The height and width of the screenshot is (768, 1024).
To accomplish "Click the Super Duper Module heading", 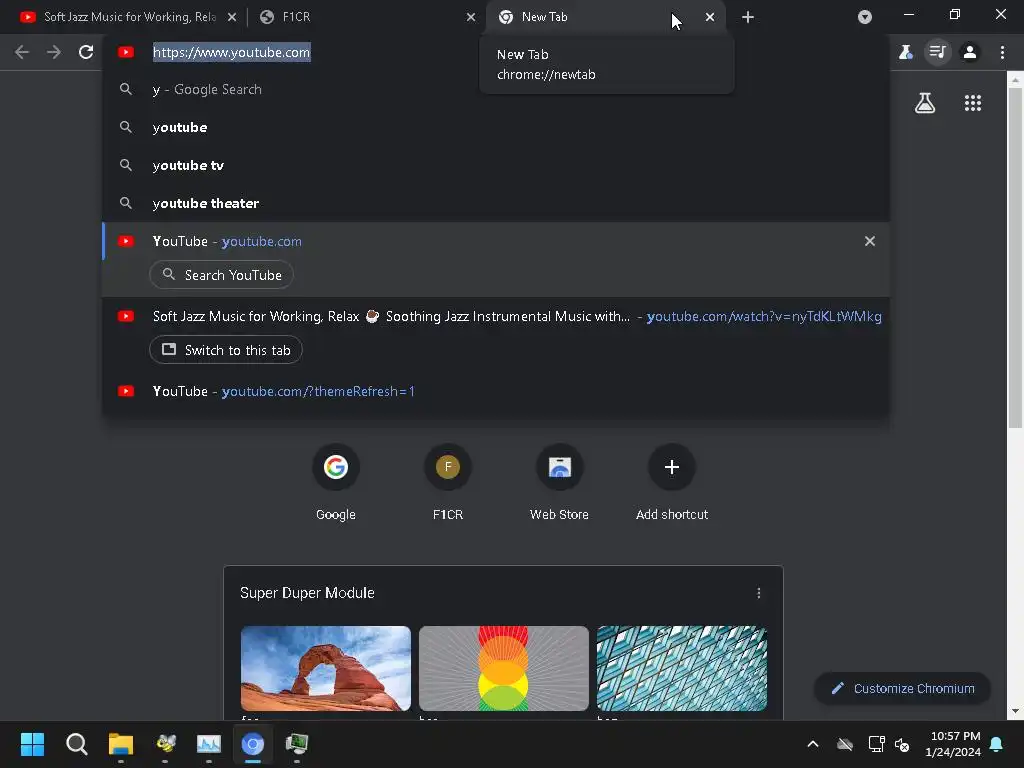I will [x=307, y=593].
